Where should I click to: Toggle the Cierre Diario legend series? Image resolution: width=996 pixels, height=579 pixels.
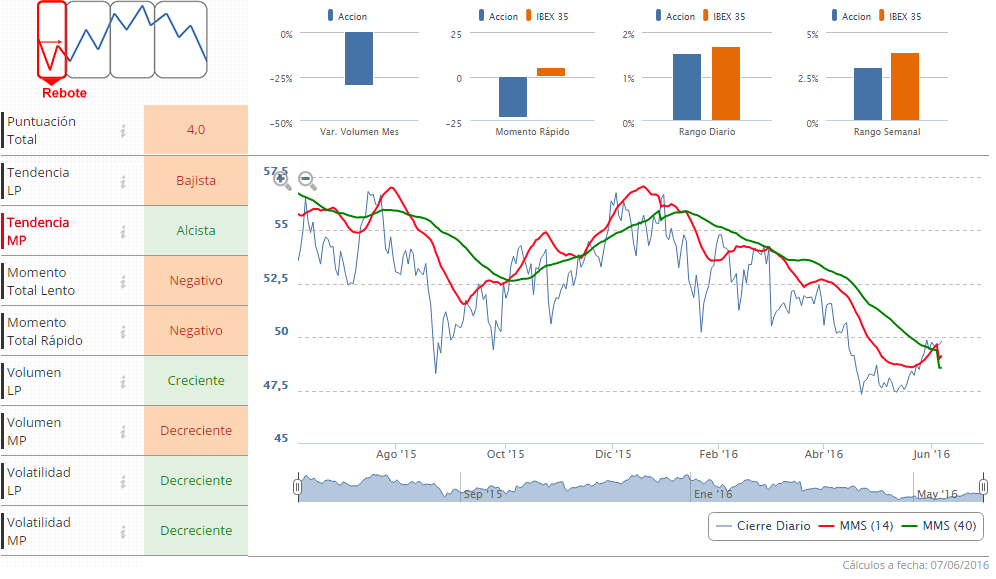coord(762,526)
